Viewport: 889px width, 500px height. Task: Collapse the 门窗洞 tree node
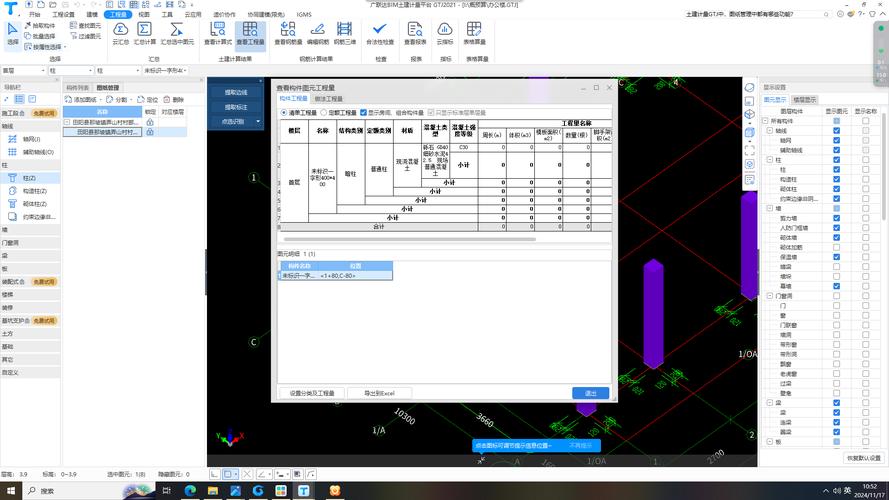pyautogui.click(x=768, y=295)
